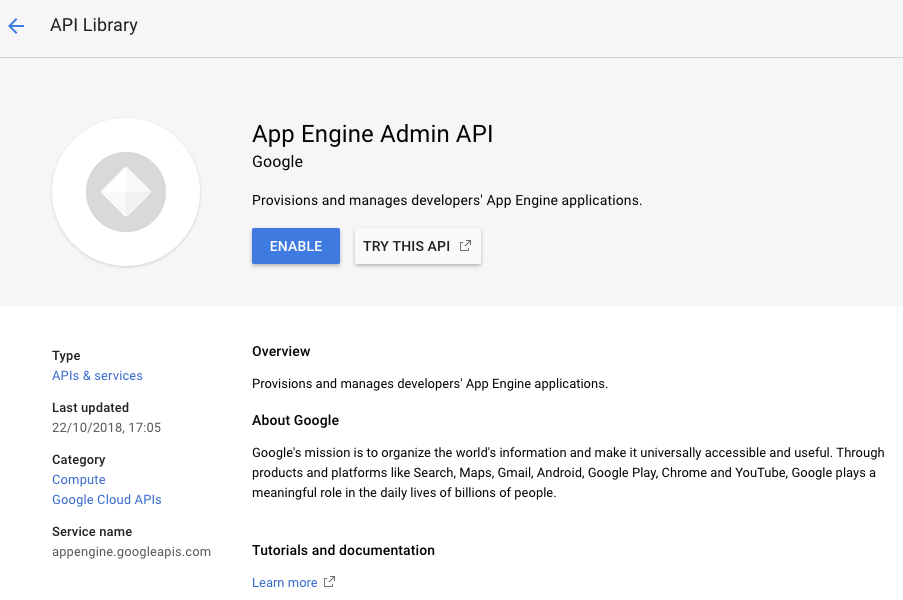Enable the App Engine Admin API

pyautogui.click(x=295, y=246)
